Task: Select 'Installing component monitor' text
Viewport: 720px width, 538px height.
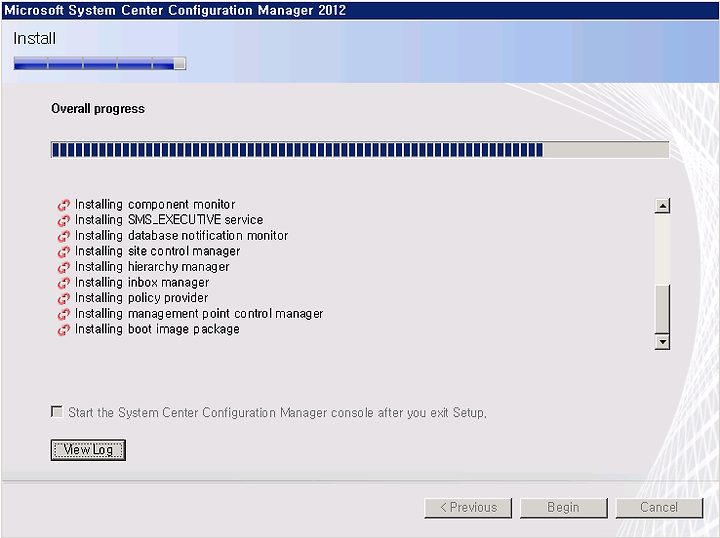Action: 155,204
